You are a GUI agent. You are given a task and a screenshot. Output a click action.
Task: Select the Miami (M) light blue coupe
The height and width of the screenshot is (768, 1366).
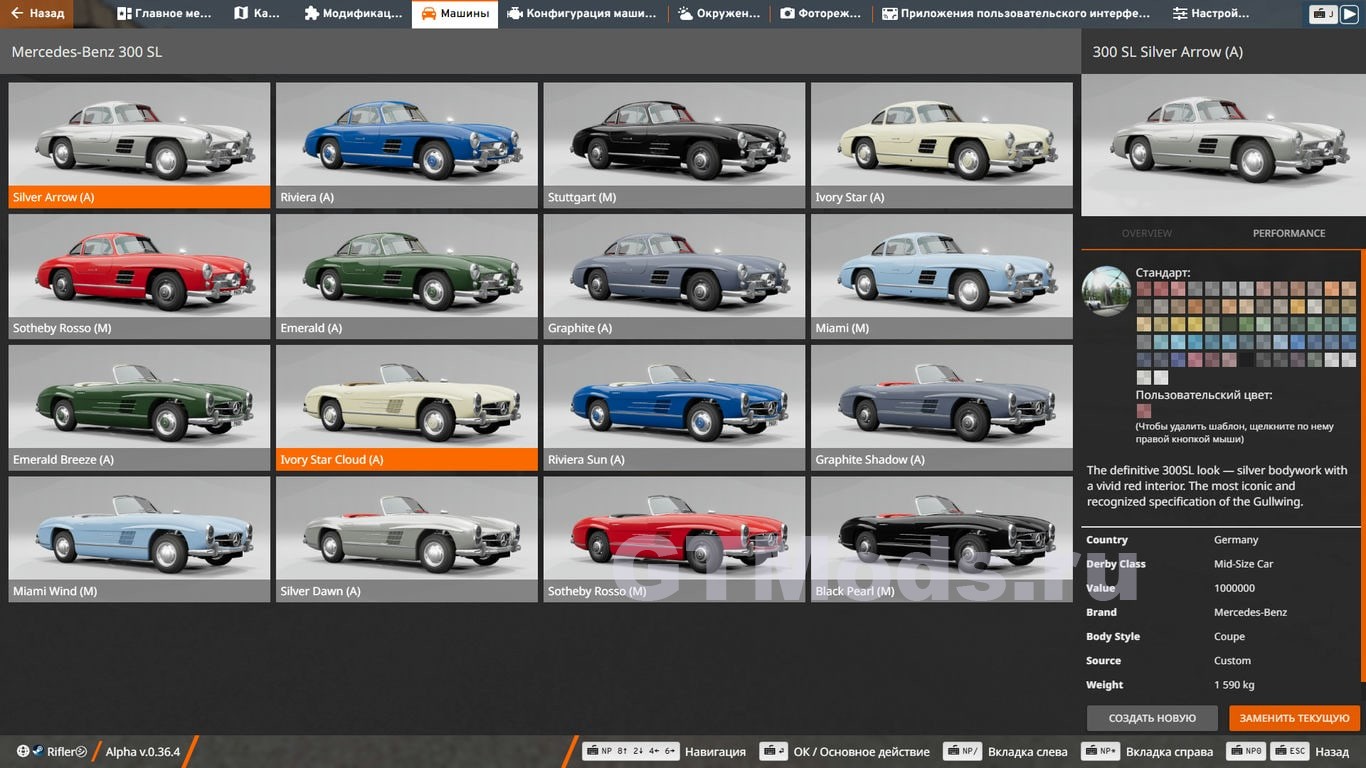[x=942, y=276]
